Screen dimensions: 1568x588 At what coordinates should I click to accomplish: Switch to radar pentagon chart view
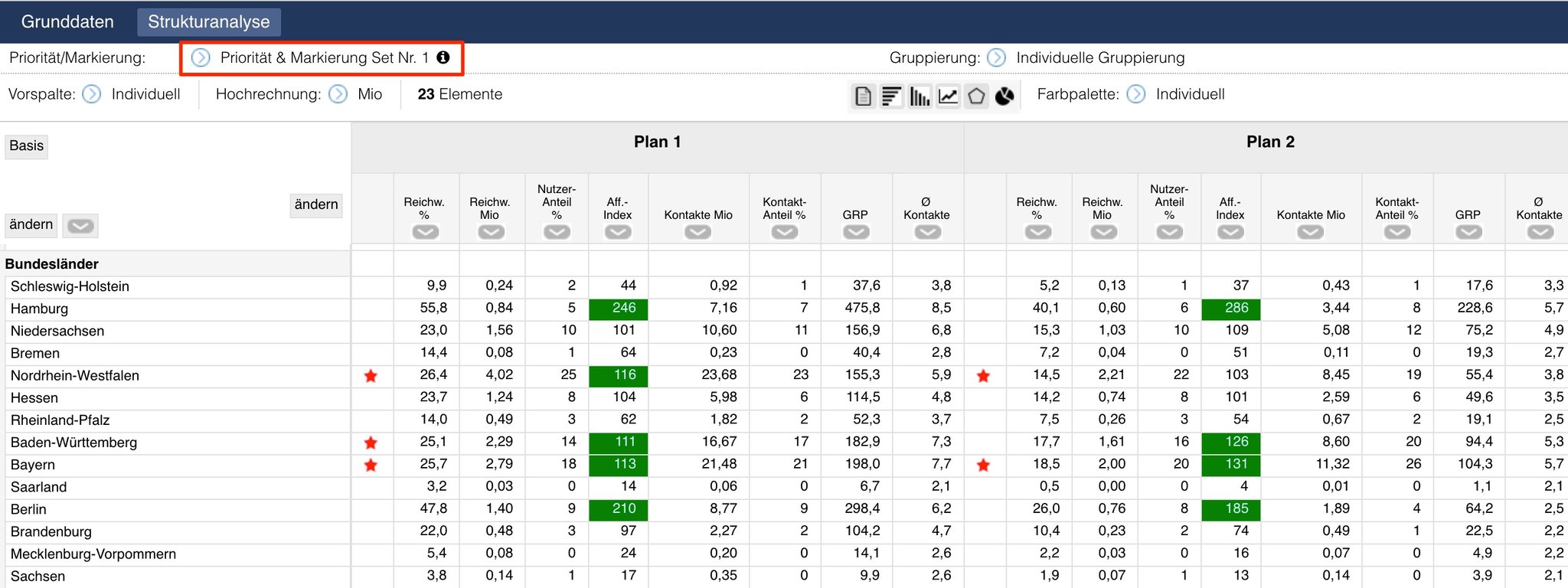click(976, 96)
